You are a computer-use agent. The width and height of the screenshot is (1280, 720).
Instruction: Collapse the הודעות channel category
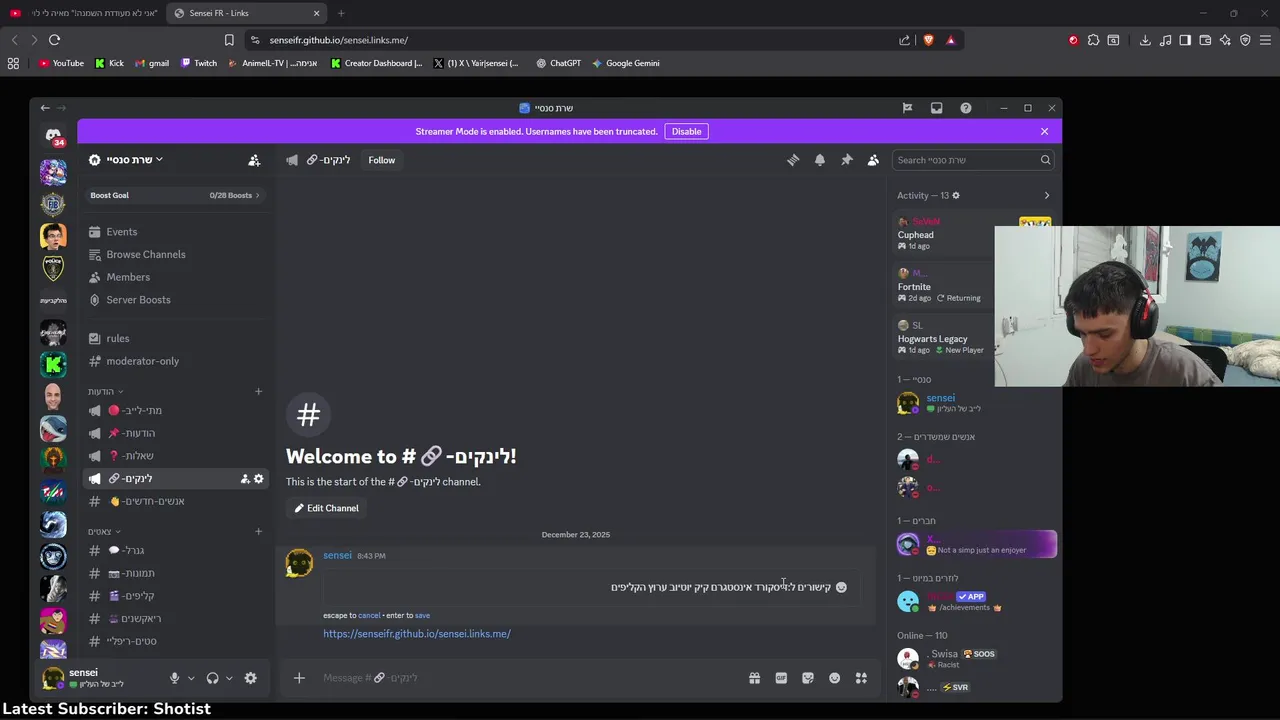[105, 392]
